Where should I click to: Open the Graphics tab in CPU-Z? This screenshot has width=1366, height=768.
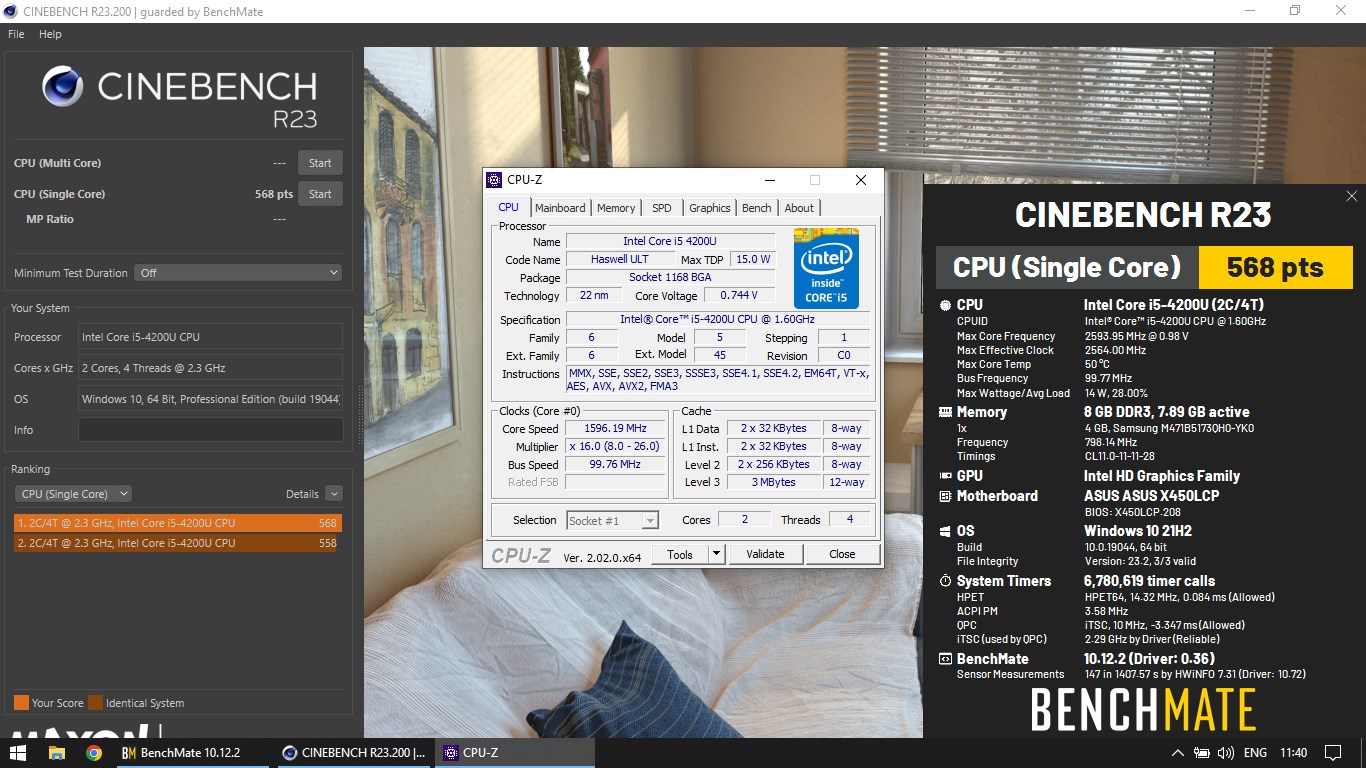[x=710, y=208]
